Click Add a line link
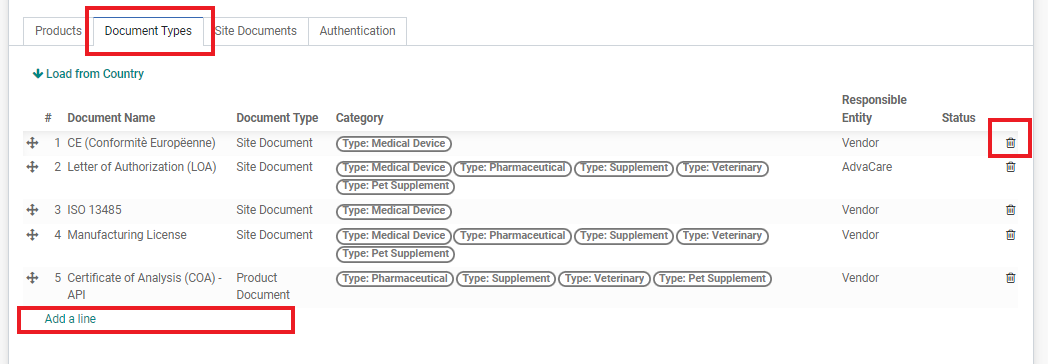This screenshot has height=364, width=1048. pos(70,319)
